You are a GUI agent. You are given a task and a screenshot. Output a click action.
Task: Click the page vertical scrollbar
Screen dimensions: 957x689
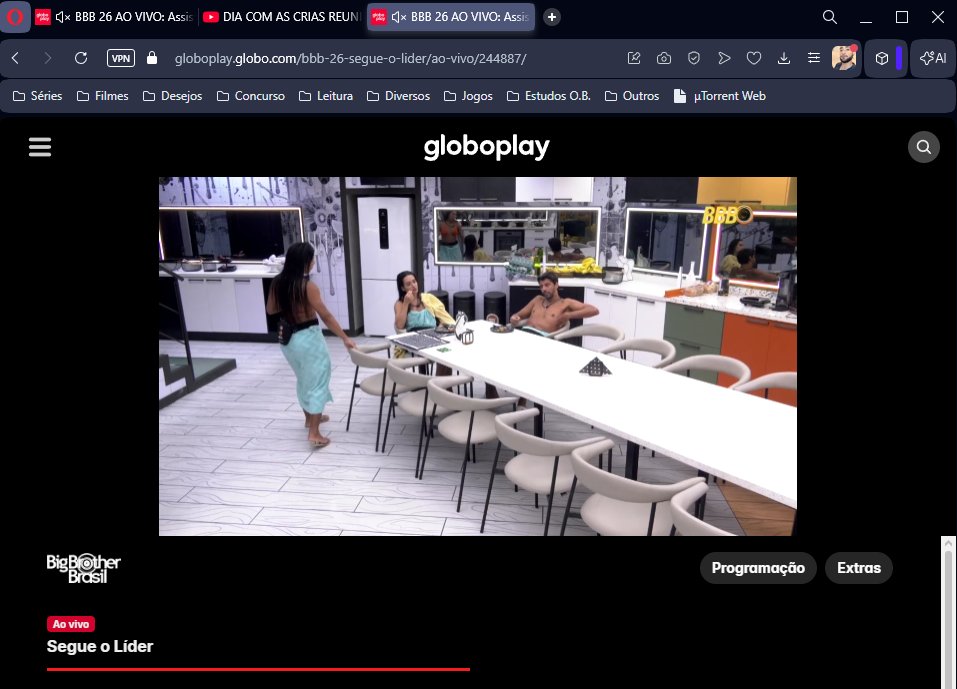pyautogui.click(x=948, y=612)
